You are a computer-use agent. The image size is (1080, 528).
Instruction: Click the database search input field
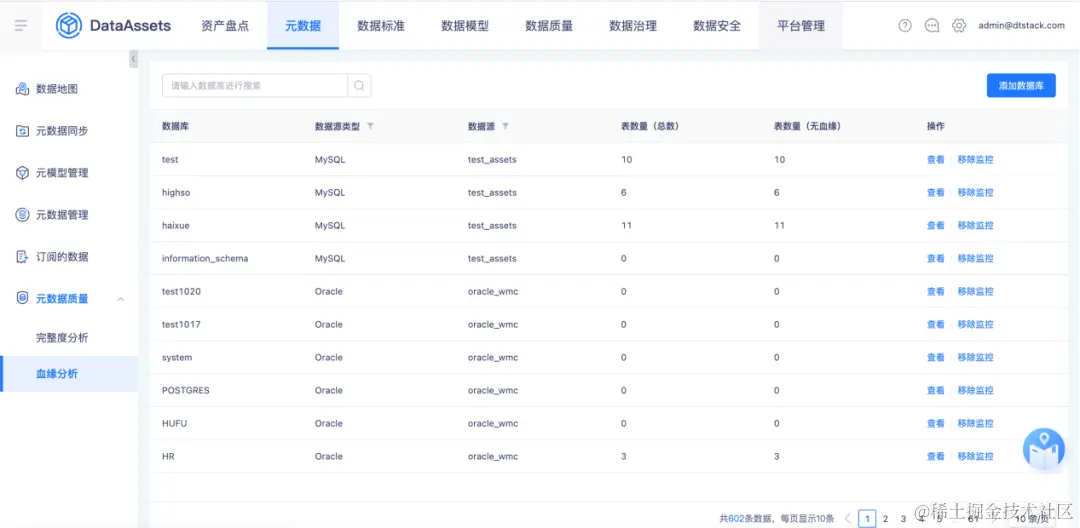coord(255,85)
